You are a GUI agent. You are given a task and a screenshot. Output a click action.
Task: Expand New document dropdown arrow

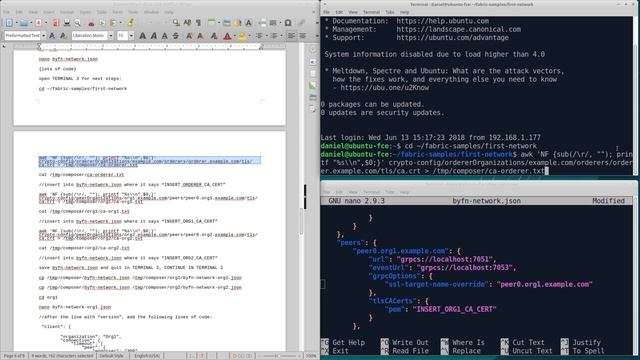click(16, 23)
